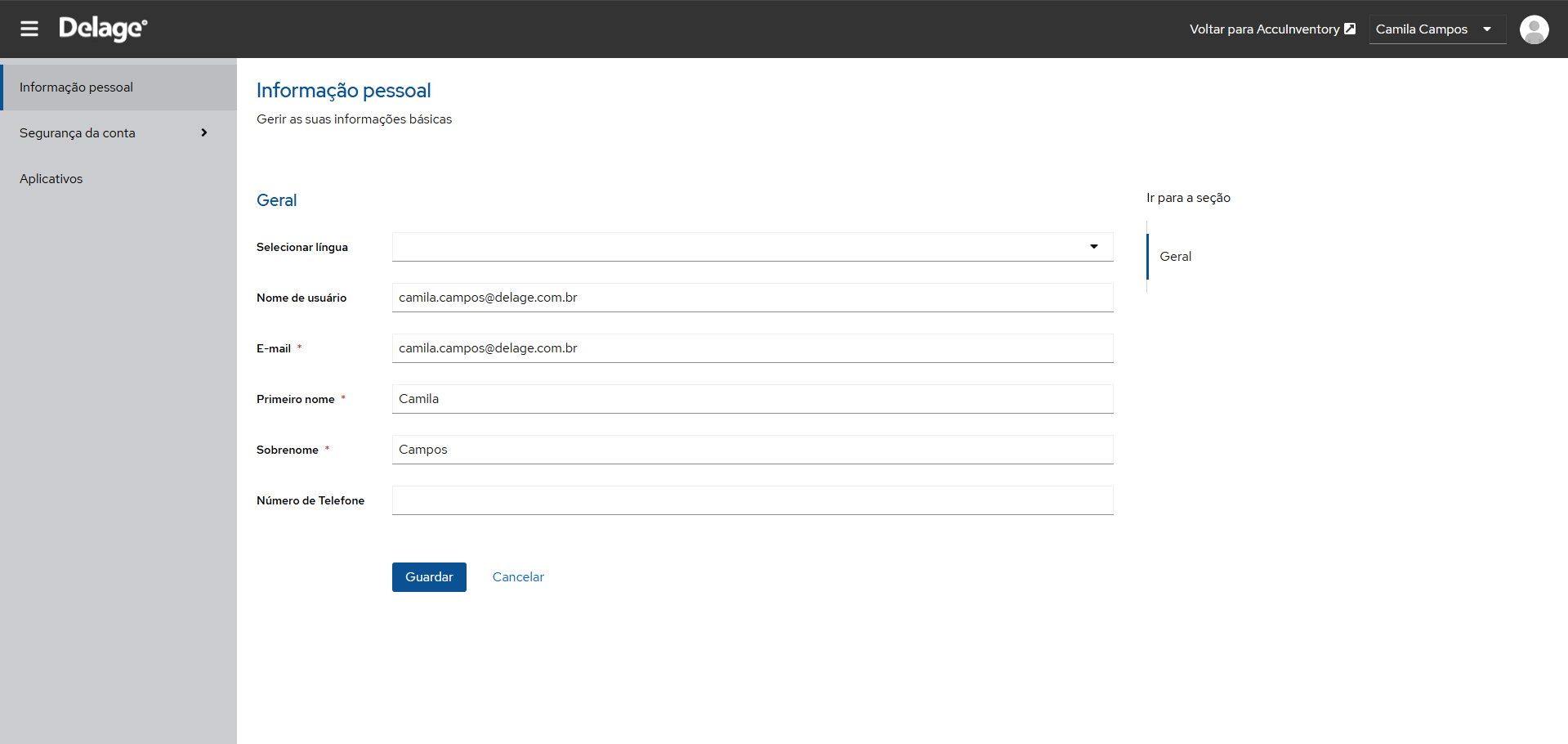Viewport: 1568px width, 744px height.
Task: Open Aplicativos in the sidebar
Action: coord(118,179)
